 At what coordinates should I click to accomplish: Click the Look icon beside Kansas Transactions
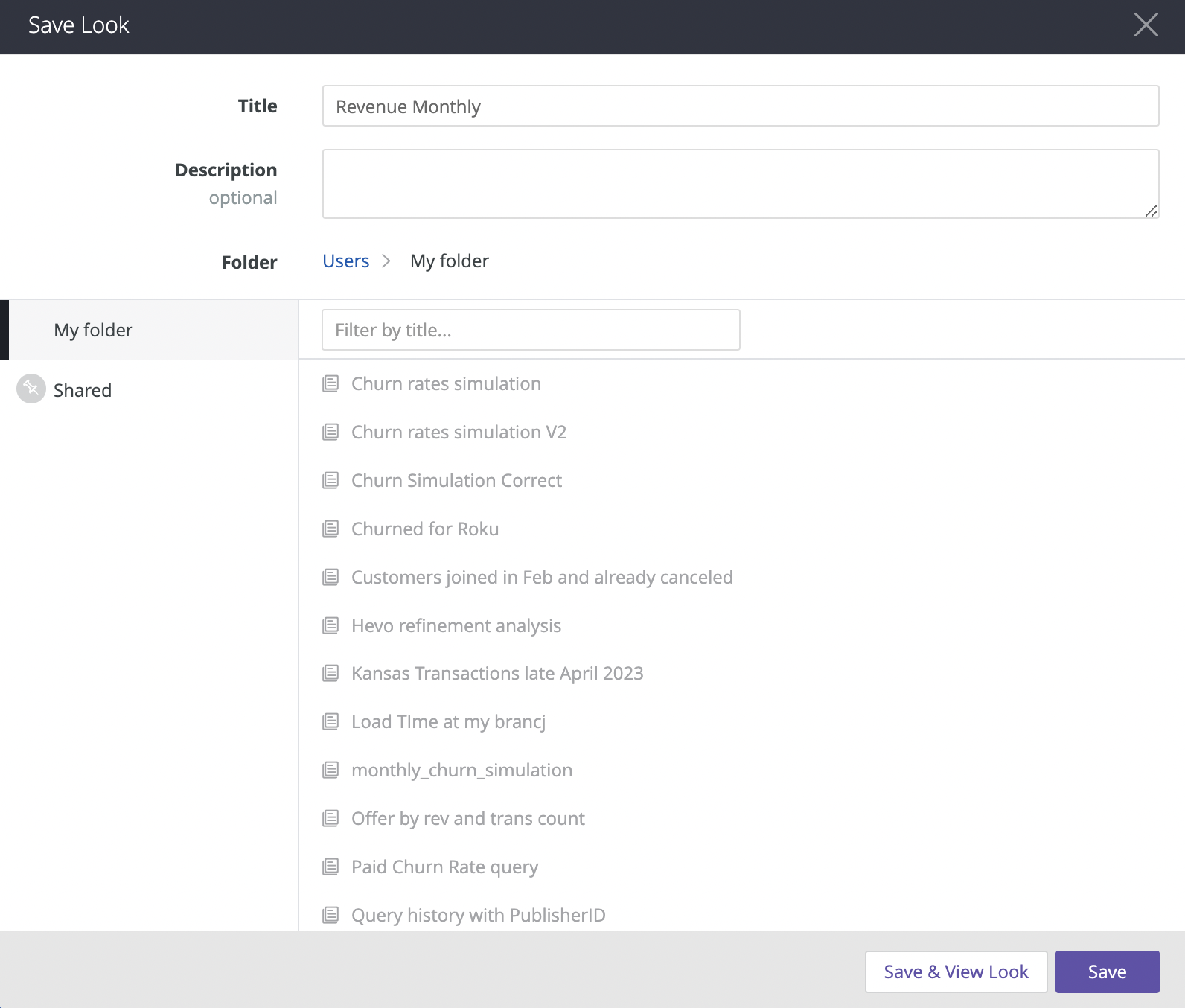point(330,674)
